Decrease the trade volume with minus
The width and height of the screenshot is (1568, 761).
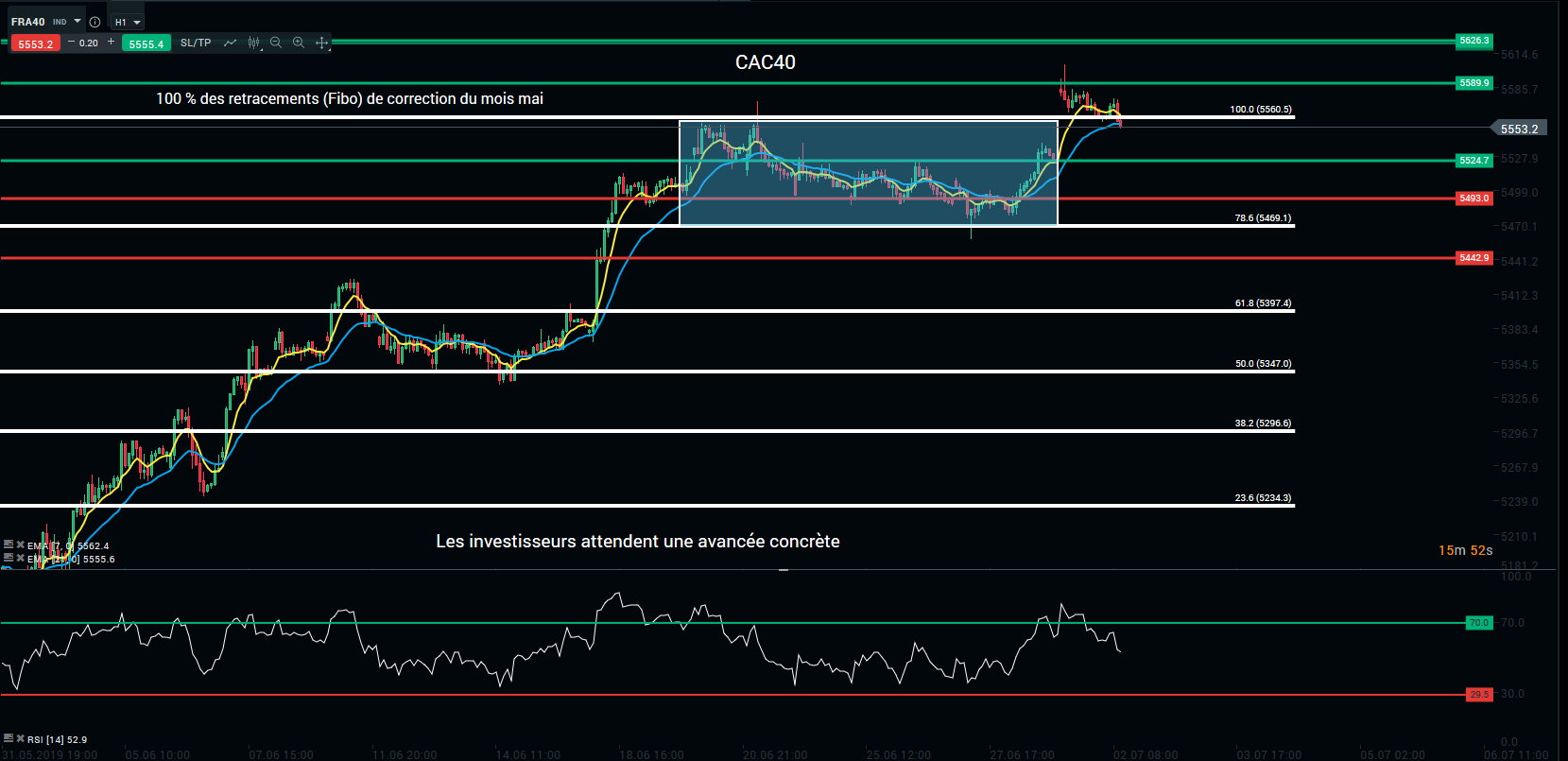pyautogui.click(x=71, y=43)
